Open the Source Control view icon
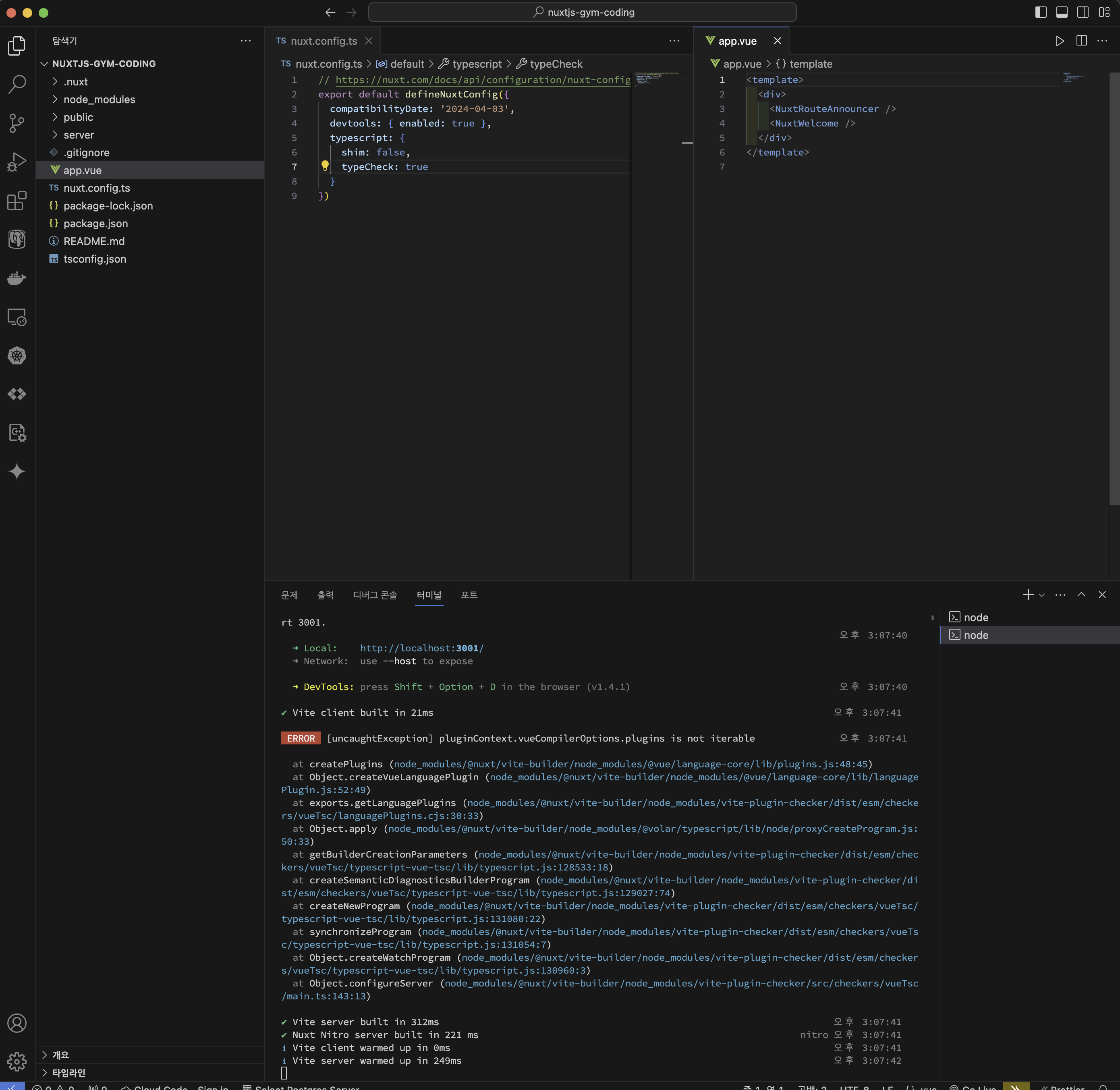 pos(17,122)
